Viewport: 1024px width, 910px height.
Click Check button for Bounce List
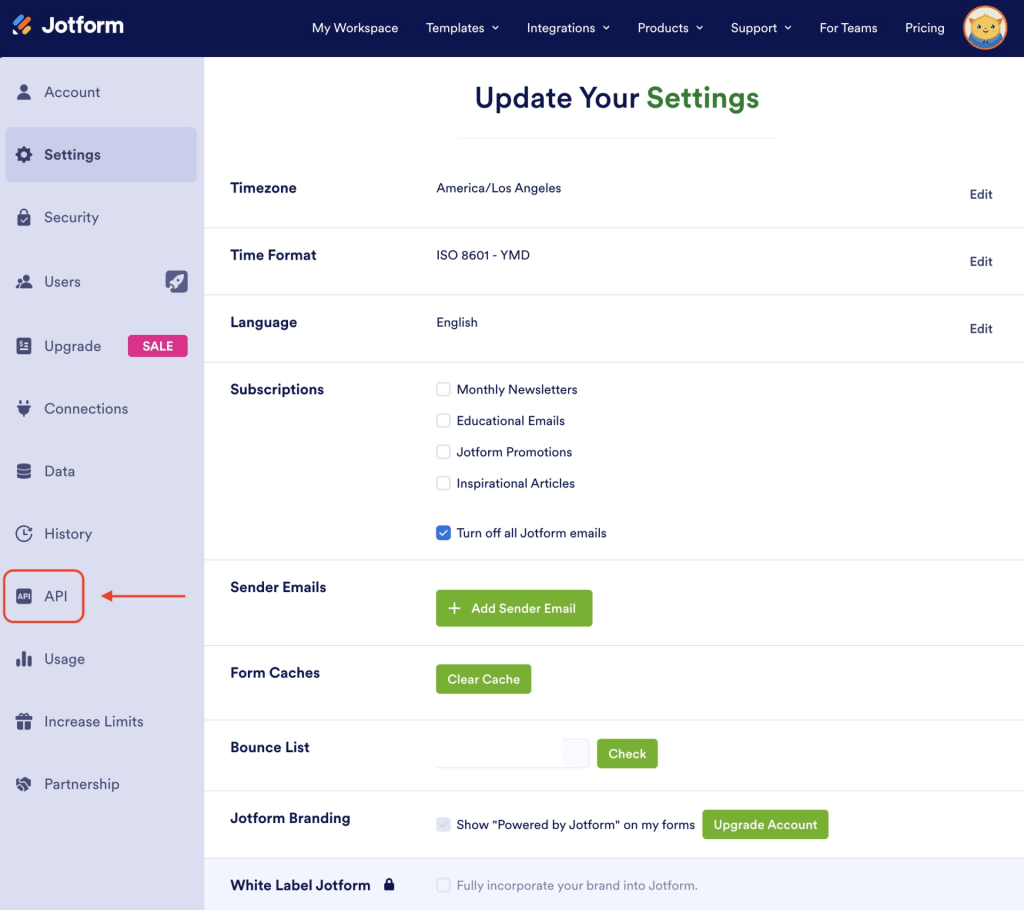(x=627, y=753)
